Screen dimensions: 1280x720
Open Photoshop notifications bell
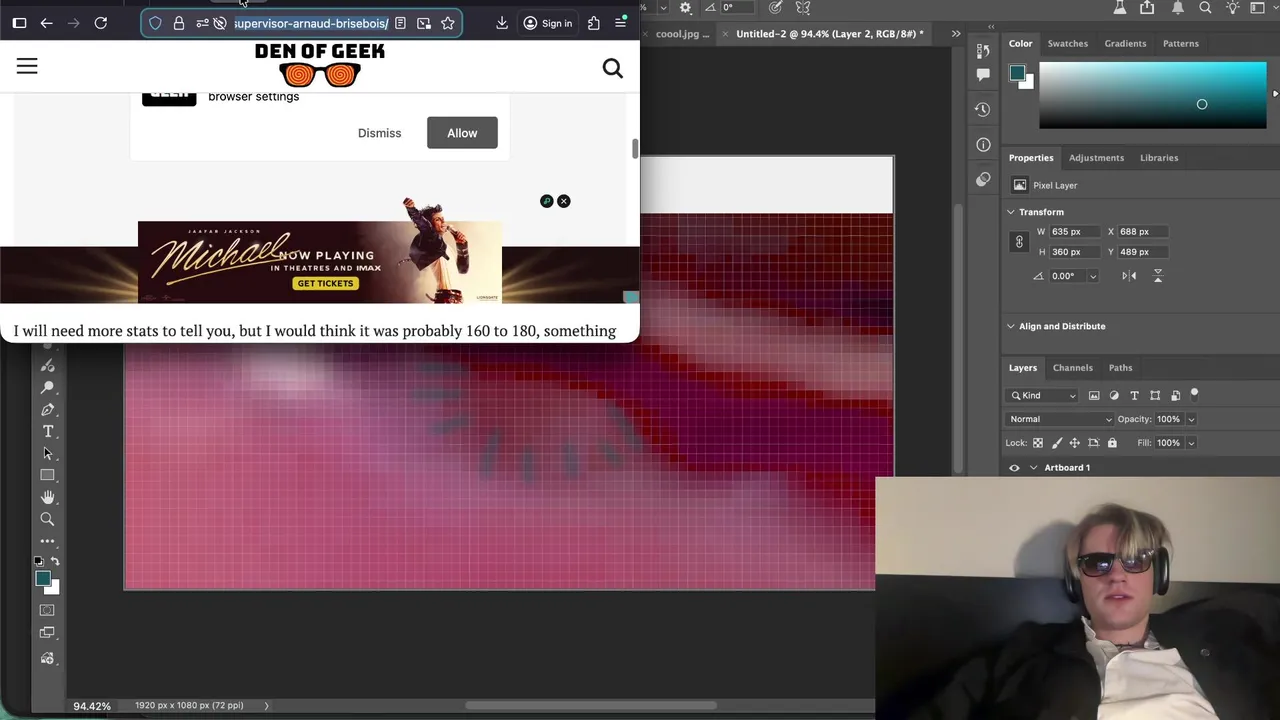pos(1178,8)
